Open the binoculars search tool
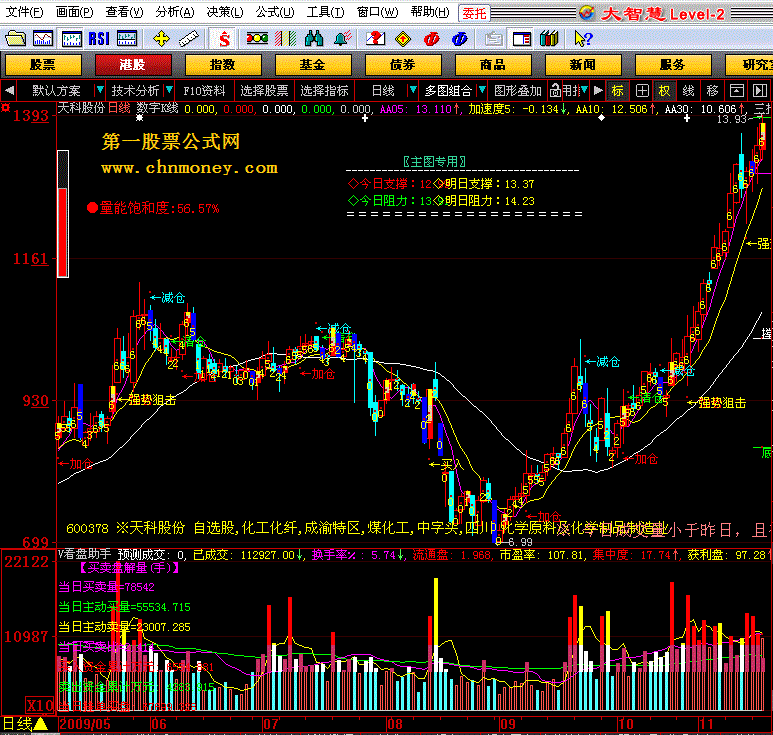This screenshot has height=735, width=773. pos(314,38)
